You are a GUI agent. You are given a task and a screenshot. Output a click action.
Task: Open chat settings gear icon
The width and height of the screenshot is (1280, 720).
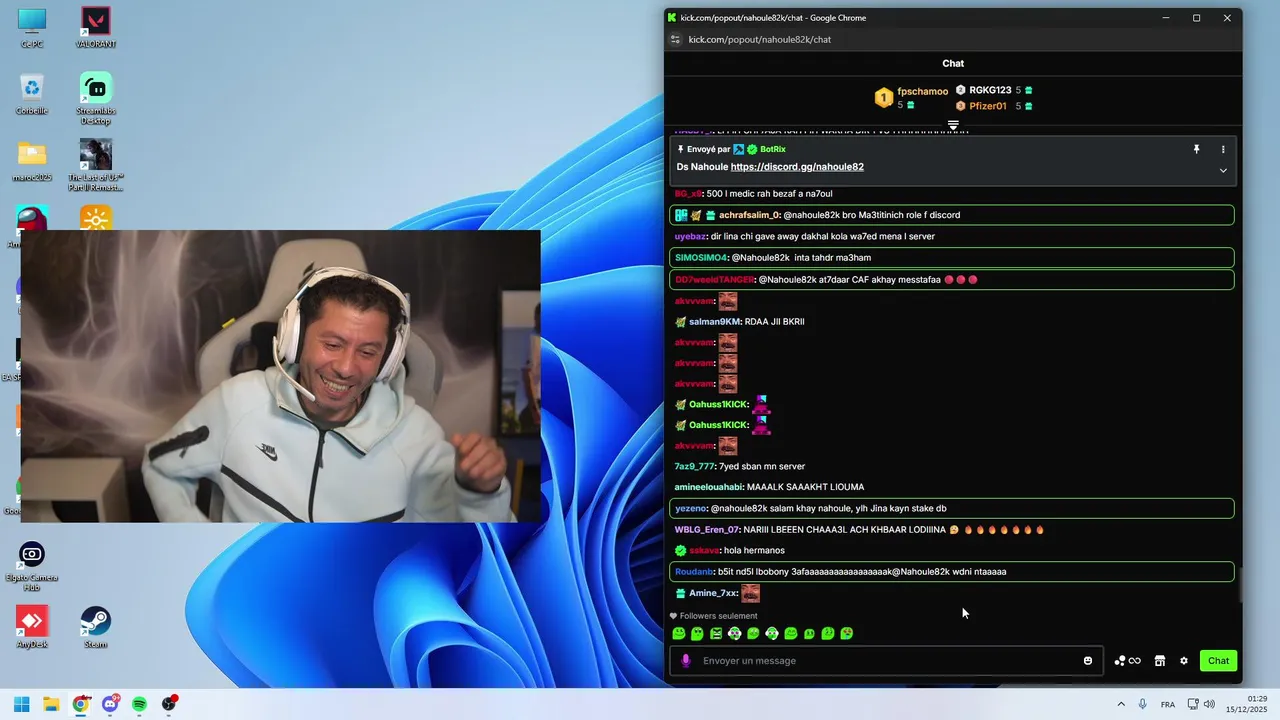tap(1184, 661)
